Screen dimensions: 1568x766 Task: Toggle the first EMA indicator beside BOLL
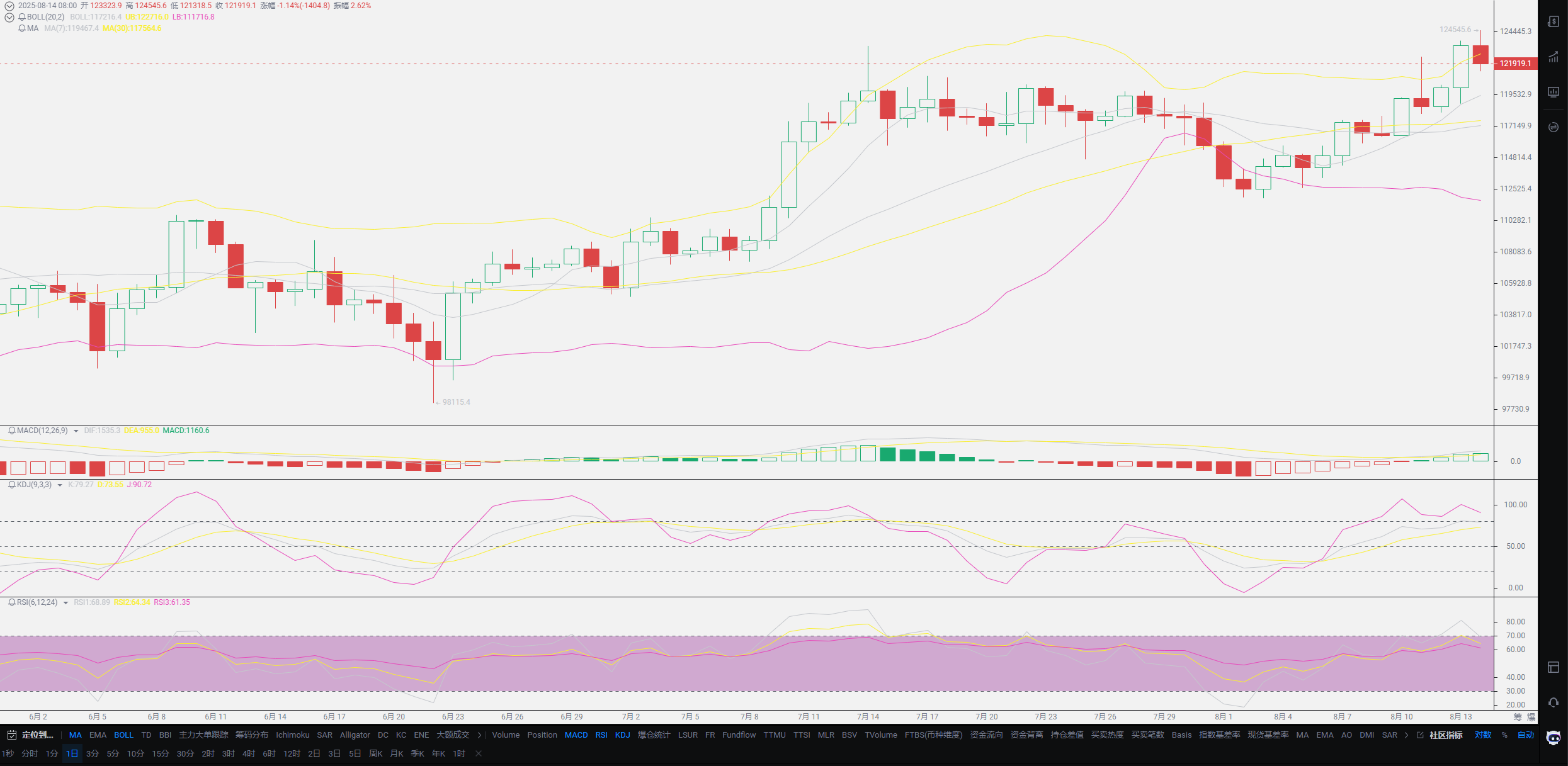(x=98, y=735)
